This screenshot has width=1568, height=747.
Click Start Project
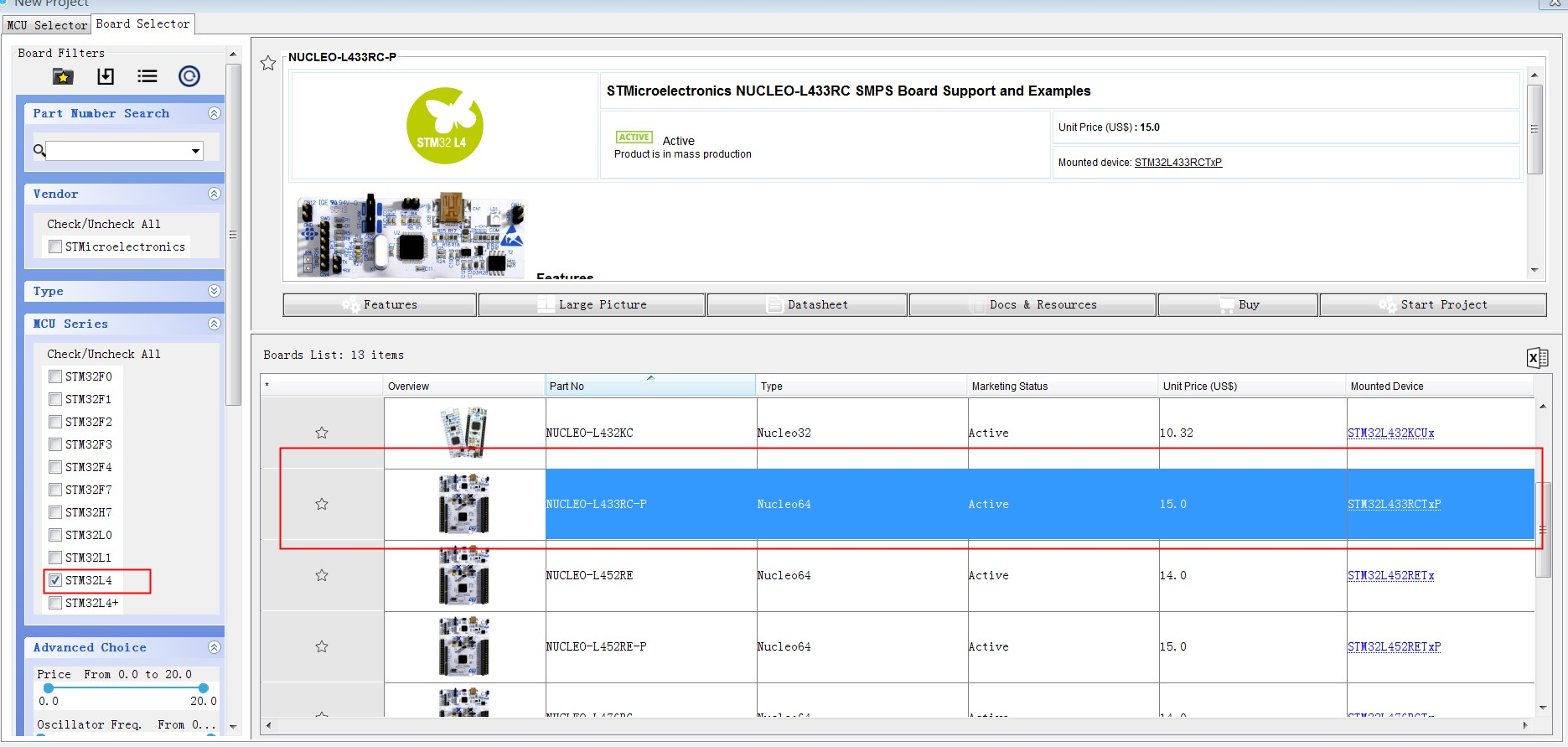coord(1433,305)
